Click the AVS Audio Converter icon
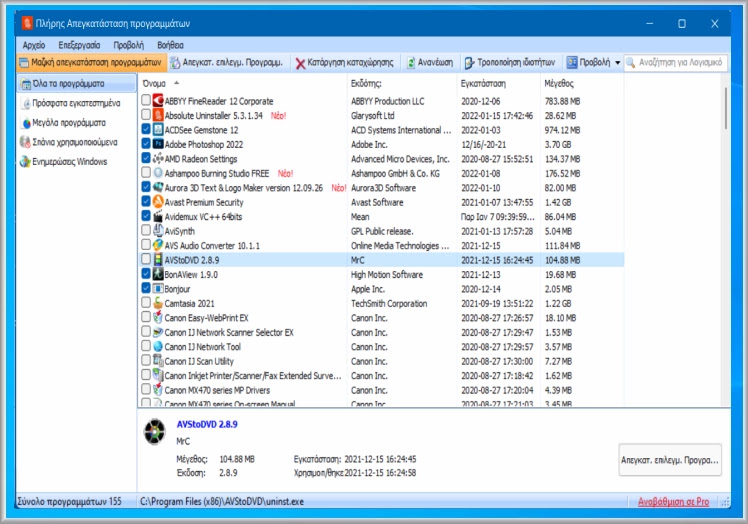The height and width of the screenshot is (524, 748). (x=158, y=245)
